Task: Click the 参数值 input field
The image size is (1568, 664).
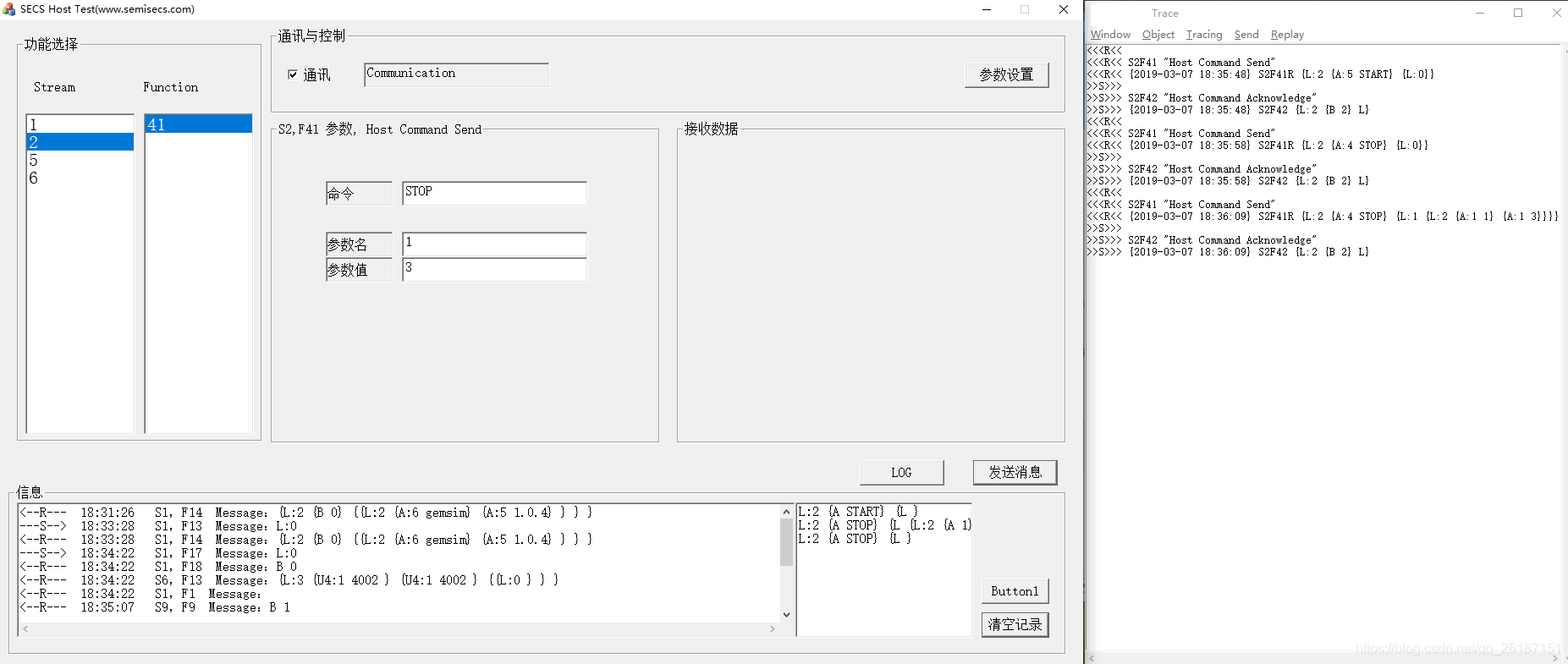Action: 494,269
